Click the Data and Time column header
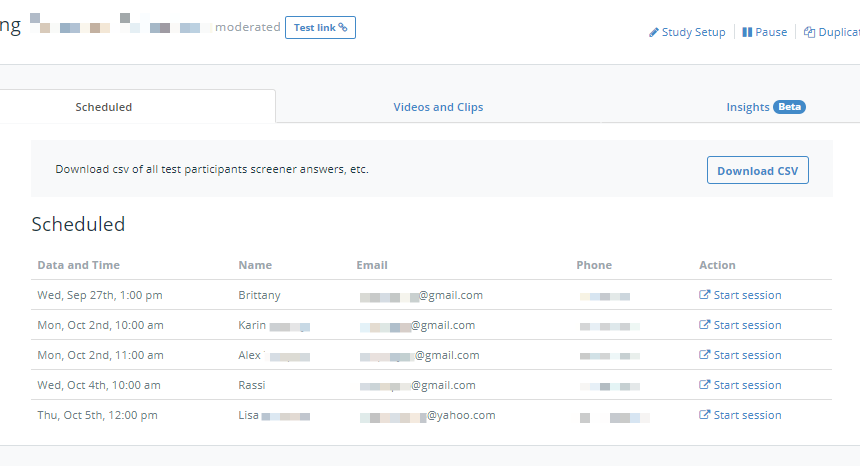The height and width of the screenshot is (466, 860). 78,265
